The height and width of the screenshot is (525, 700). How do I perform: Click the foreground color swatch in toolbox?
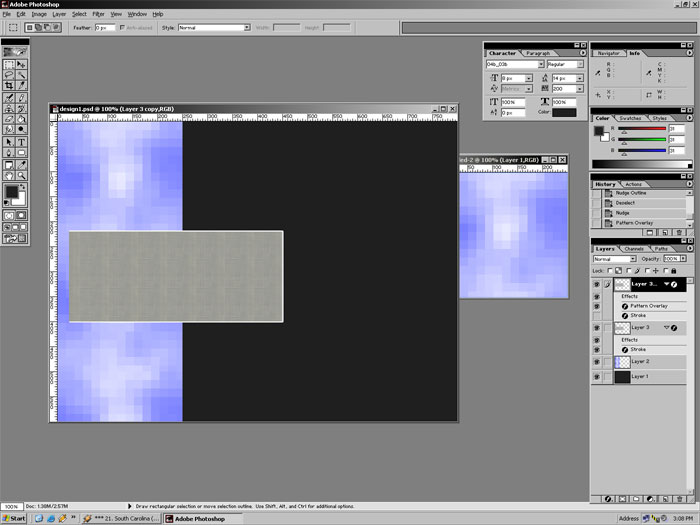point(11,192)
